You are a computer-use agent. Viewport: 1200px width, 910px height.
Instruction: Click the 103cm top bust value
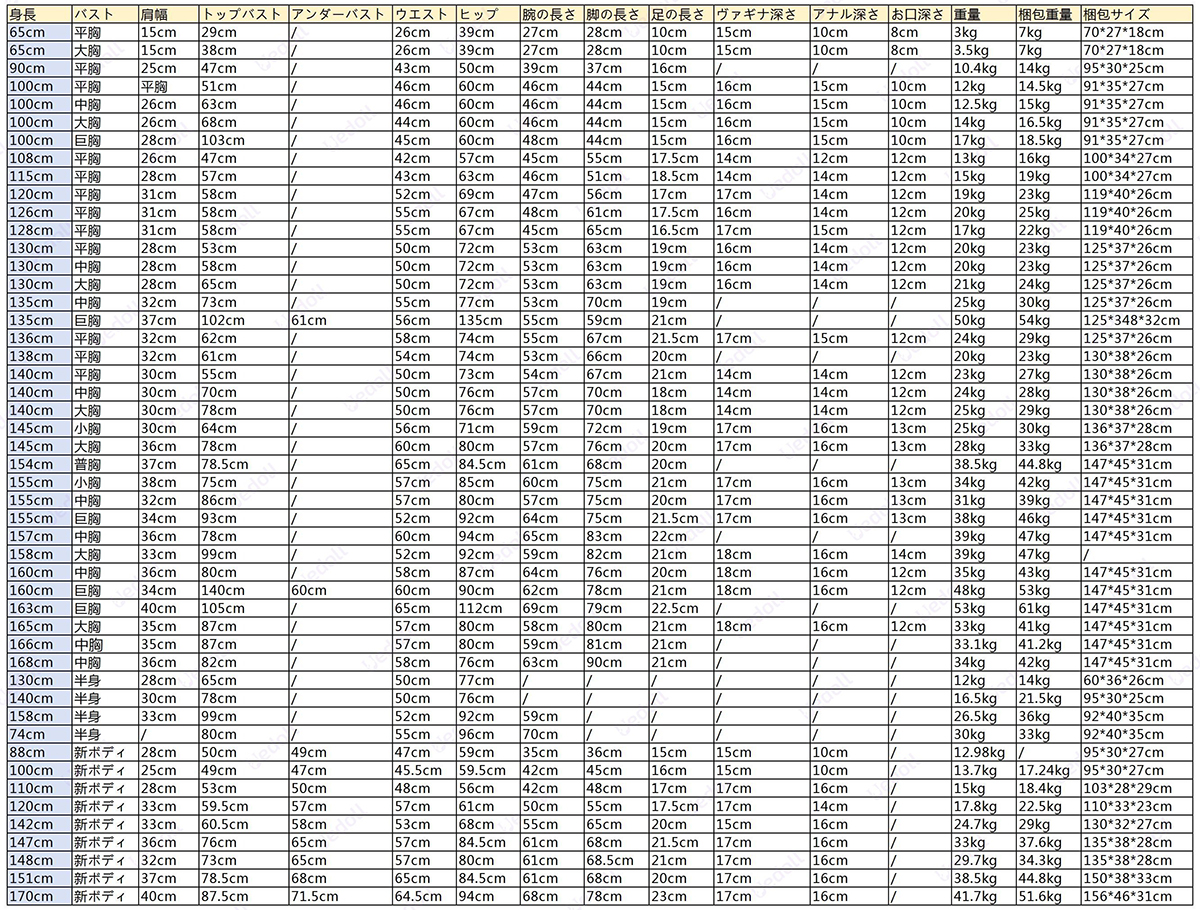tap(243, 140)
